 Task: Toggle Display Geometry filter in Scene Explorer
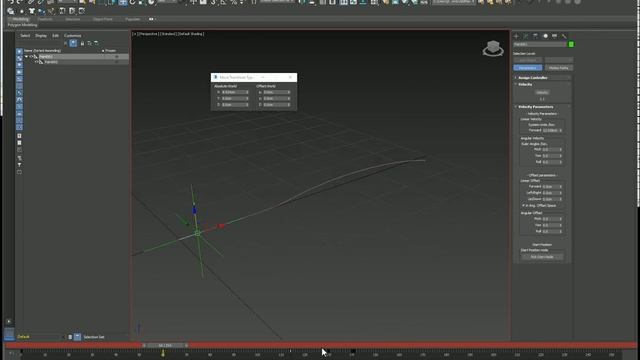[x=19, y=51]
